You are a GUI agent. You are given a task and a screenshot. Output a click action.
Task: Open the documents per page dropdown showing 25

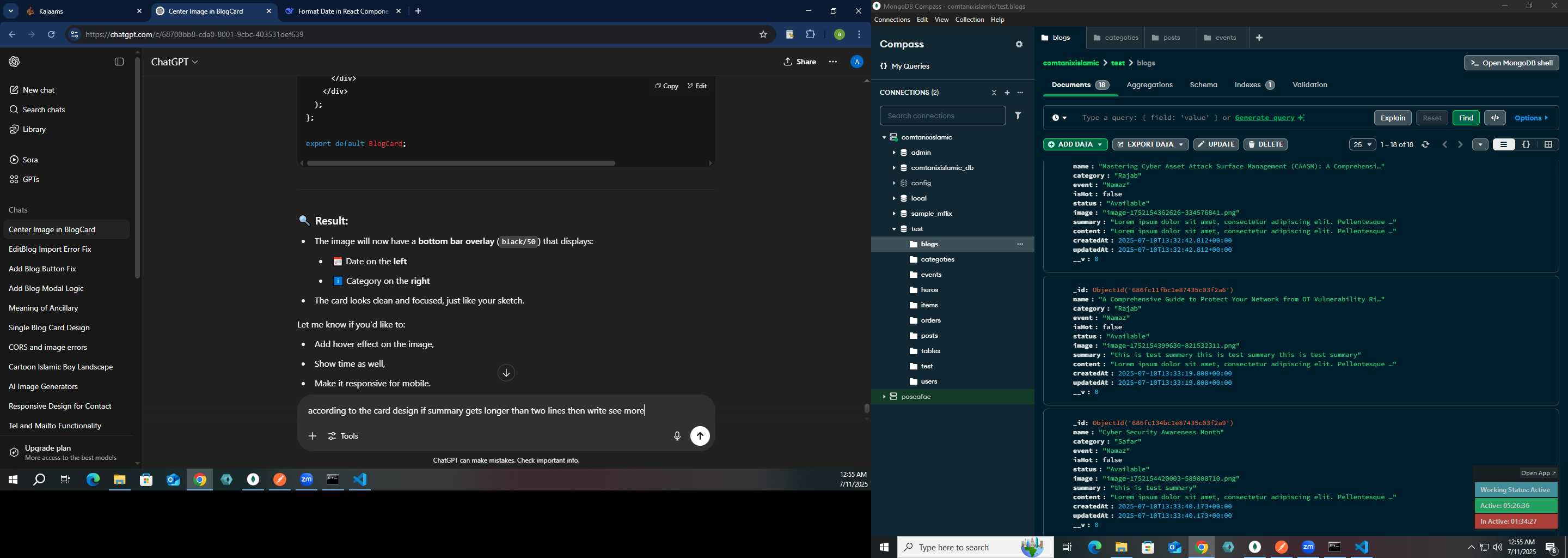pyautogui.click(x=1362, y=145)
